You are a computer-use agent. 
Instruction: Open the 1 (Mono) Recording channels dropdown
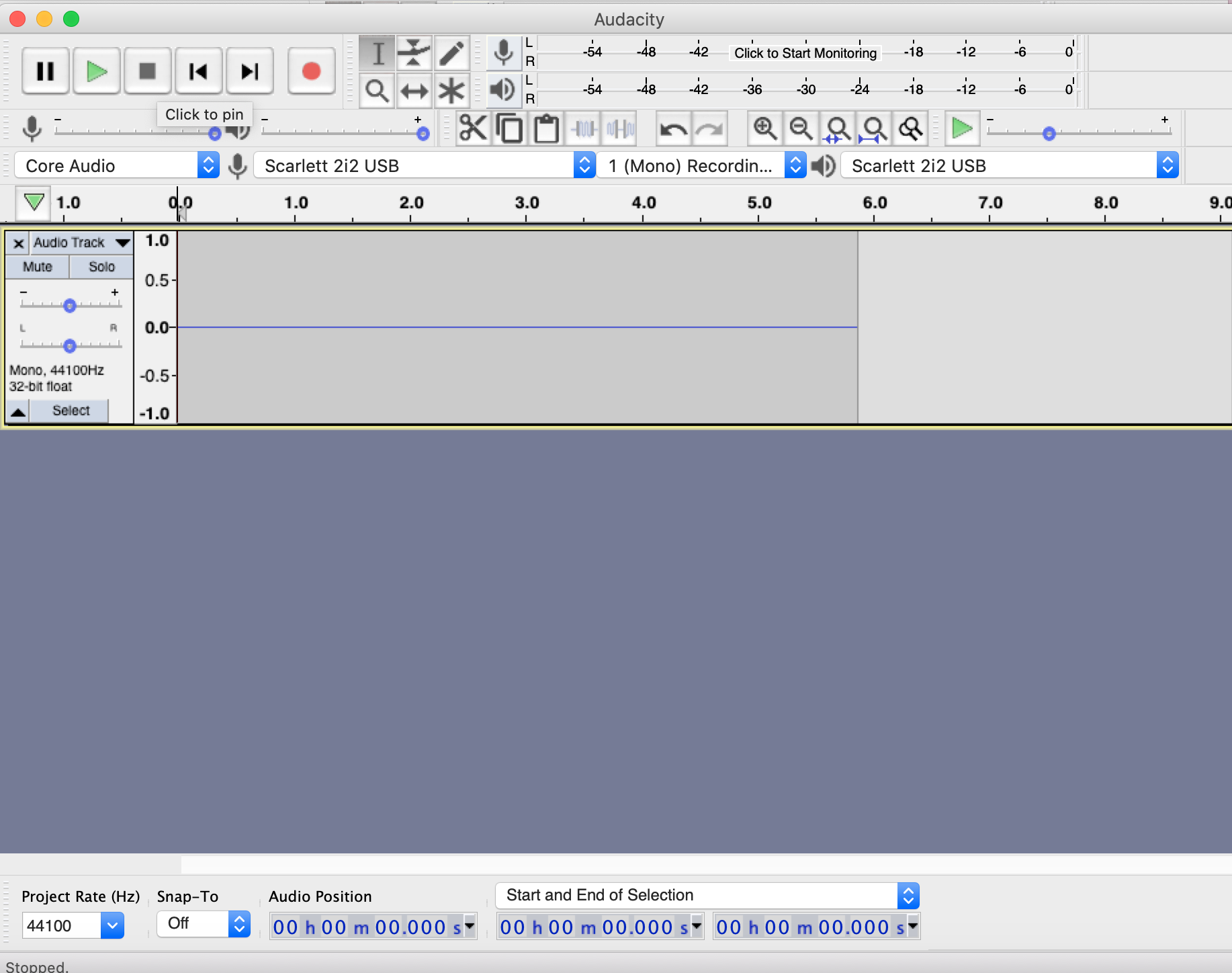click(x=702, y=165)
